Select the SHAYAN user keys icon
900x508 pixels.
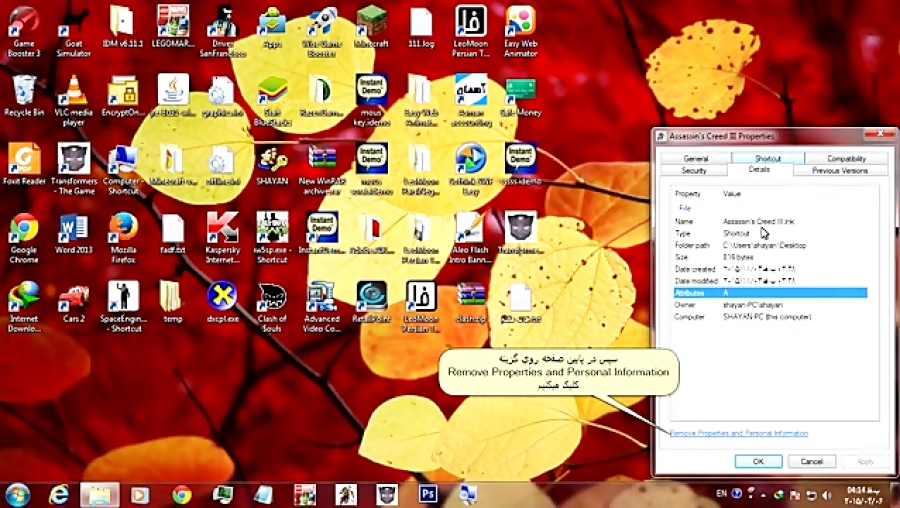(272, 165)
